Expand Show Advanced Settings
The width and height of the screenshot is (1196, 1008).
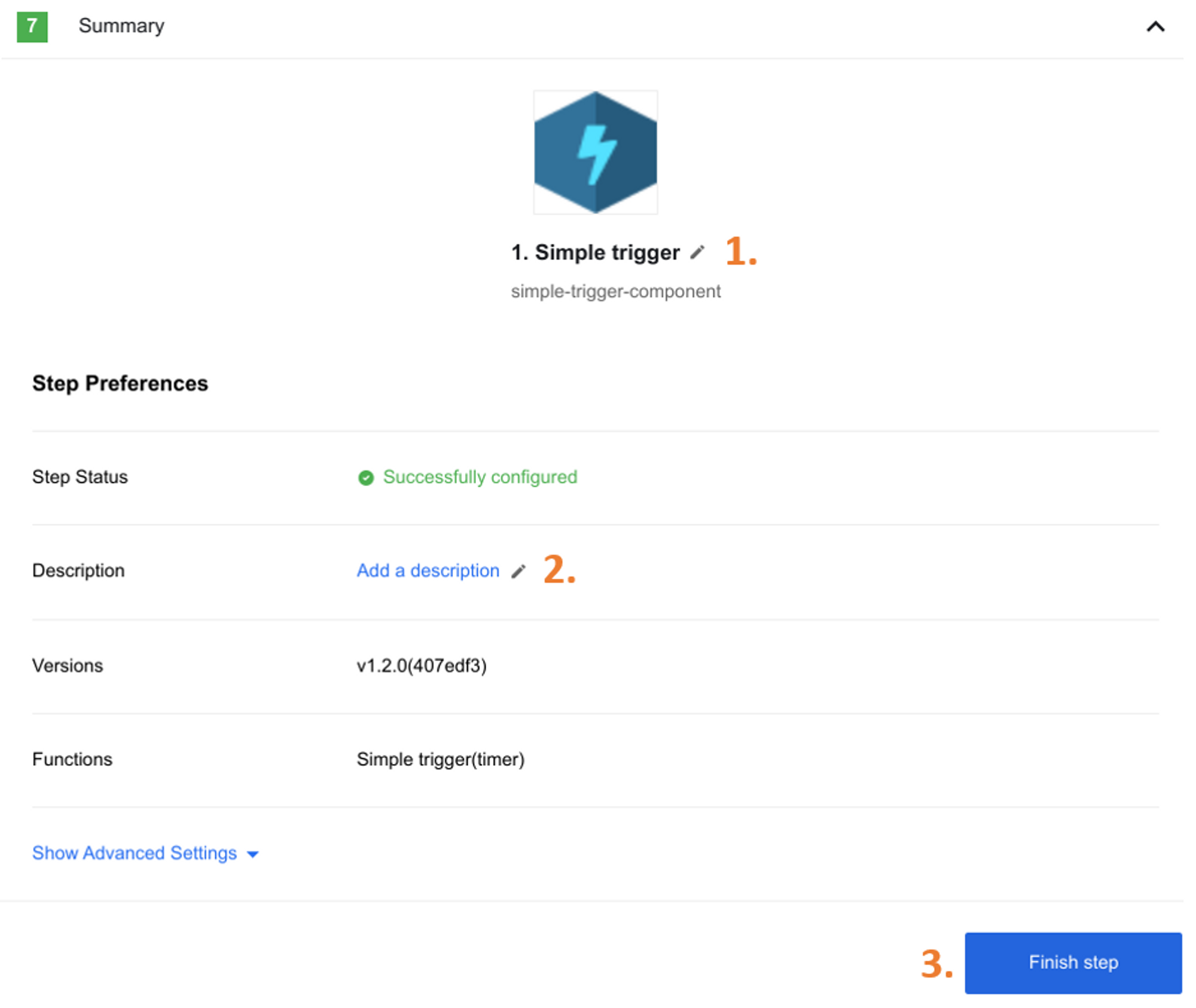point(145,853)
